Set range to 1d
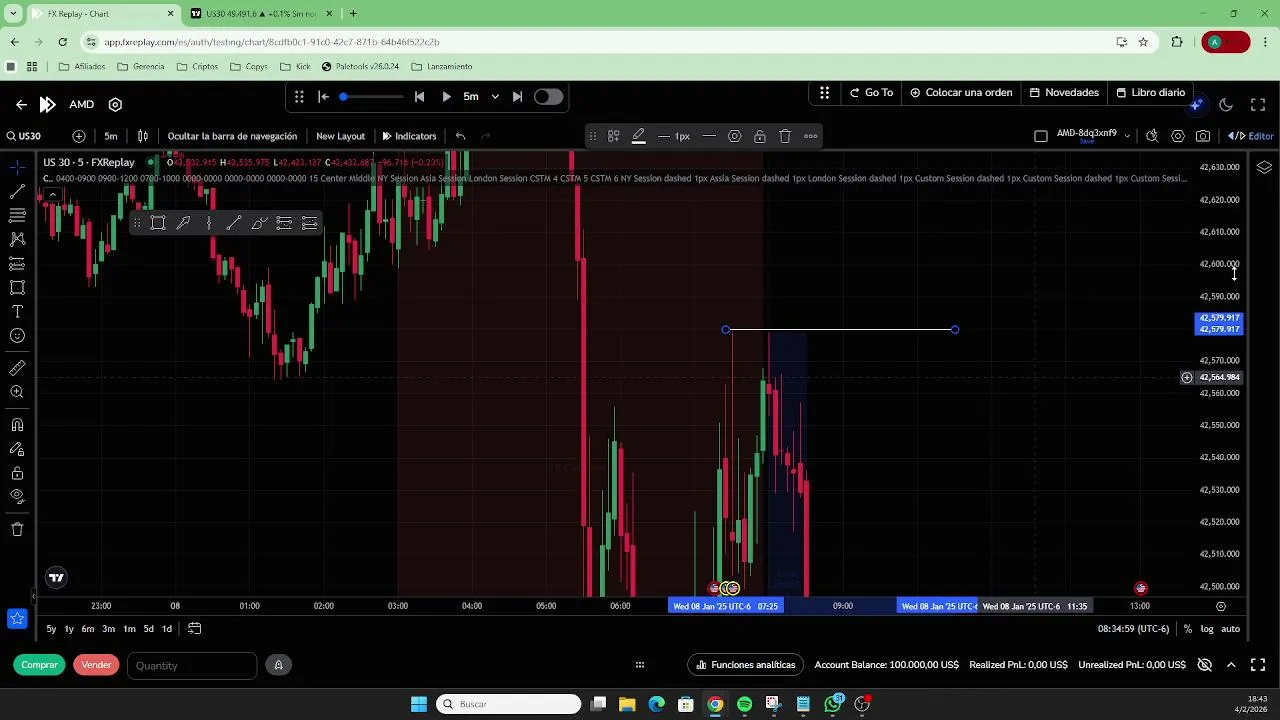Viewport: 1280px width, 720px height. (x=167, y=629)
